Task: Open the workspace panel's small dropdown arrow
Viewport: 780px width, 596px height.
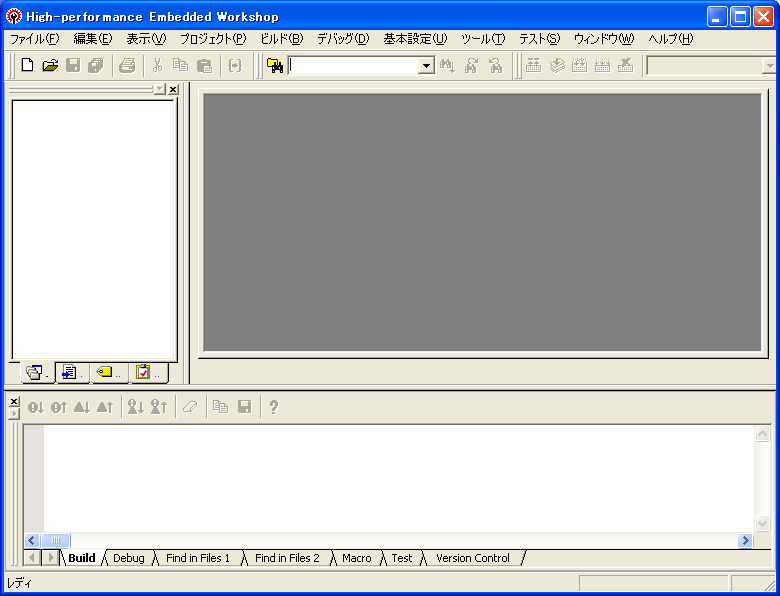Action: (x=159, y=90)
